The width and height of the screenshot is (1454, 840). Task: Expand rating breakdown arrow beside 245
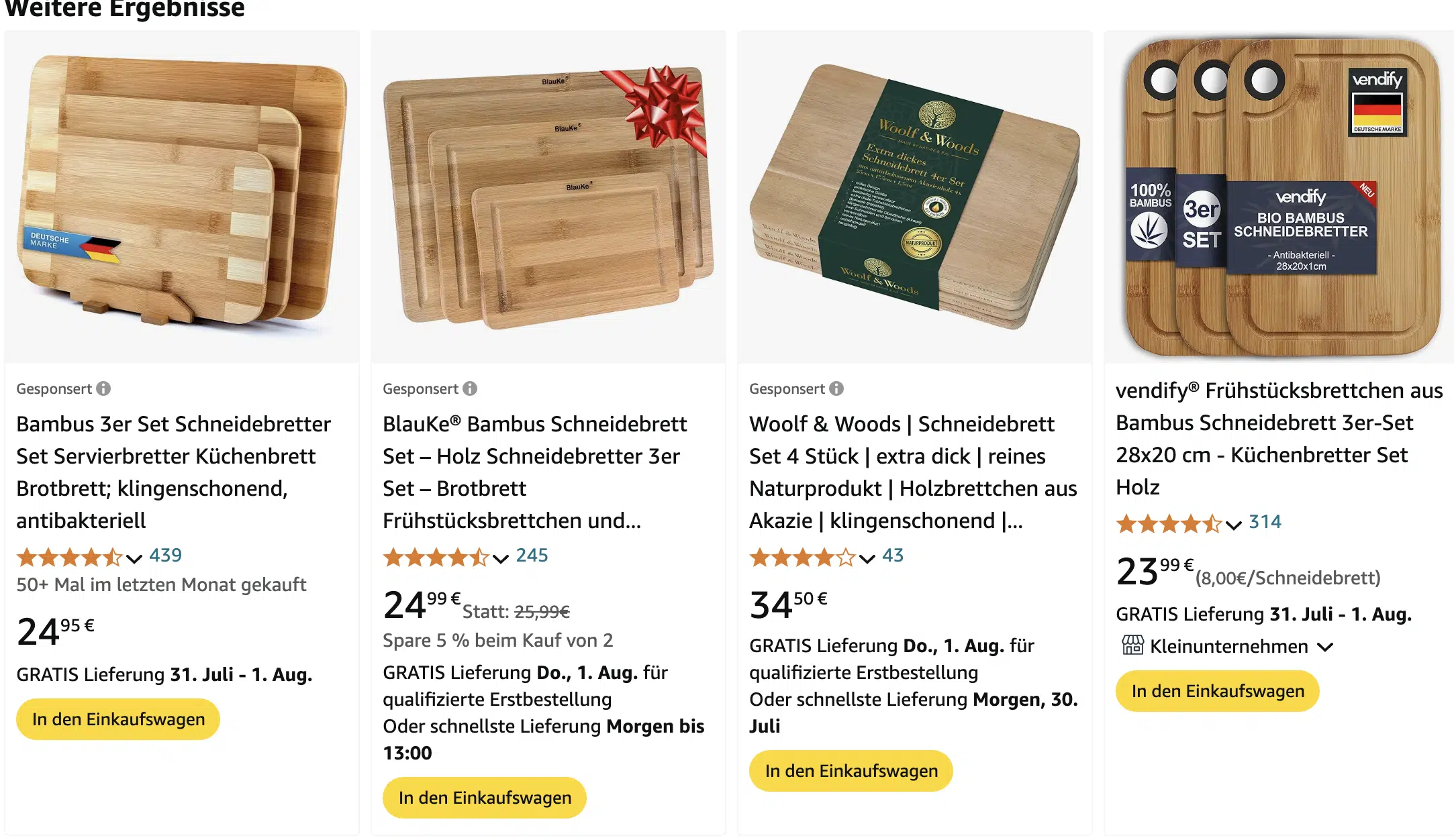pyautogui.click(x=501, y=558)
